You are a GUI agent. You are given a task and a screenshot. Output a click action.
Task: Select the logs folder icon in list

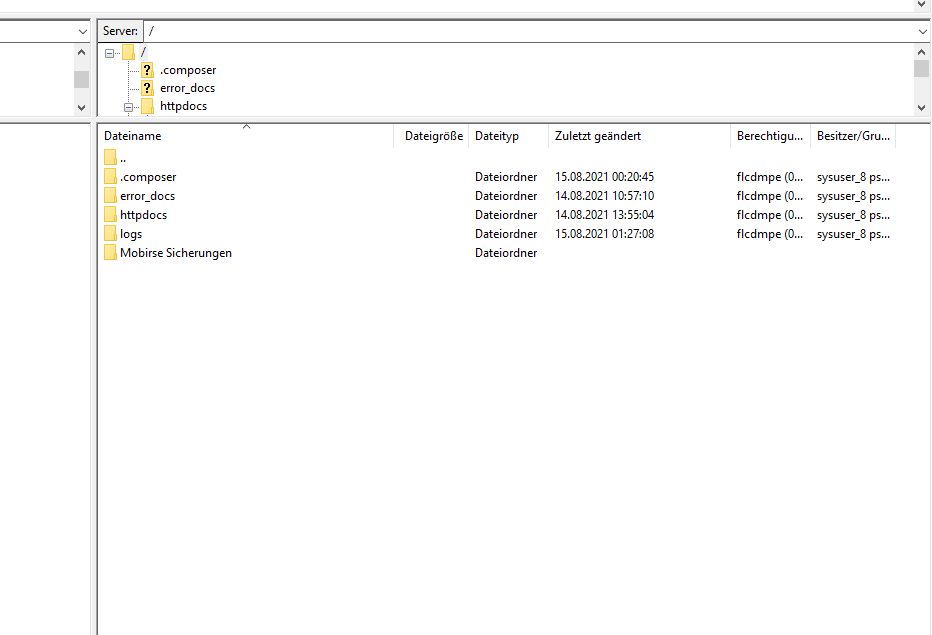(x=110, y=234)
